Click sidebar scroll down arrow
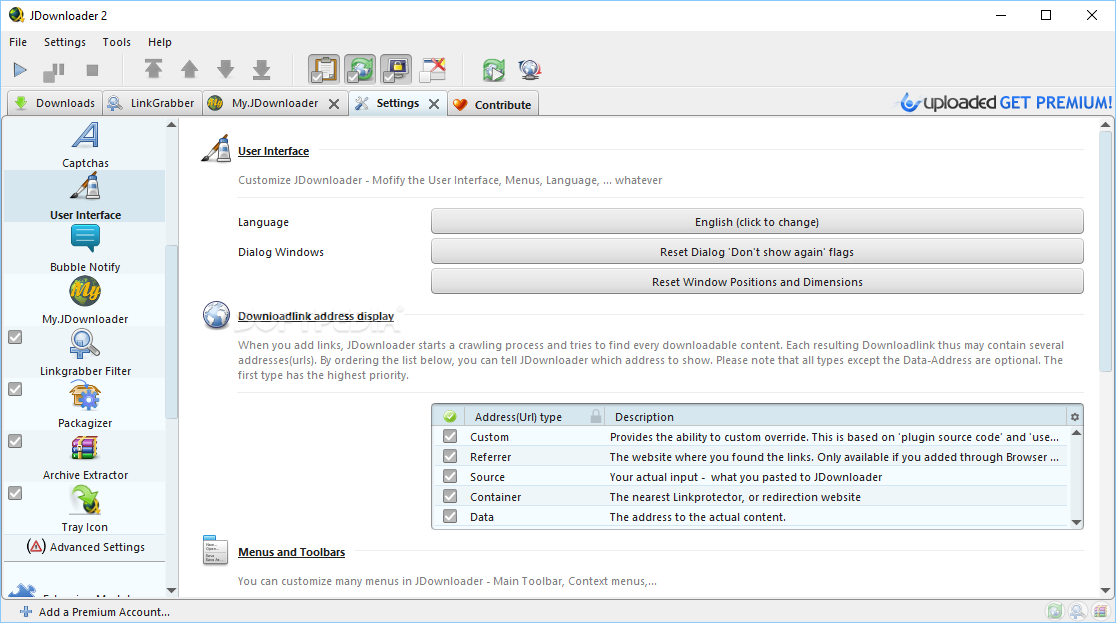This screenshot has height=623, width=1116. (172, 590)
